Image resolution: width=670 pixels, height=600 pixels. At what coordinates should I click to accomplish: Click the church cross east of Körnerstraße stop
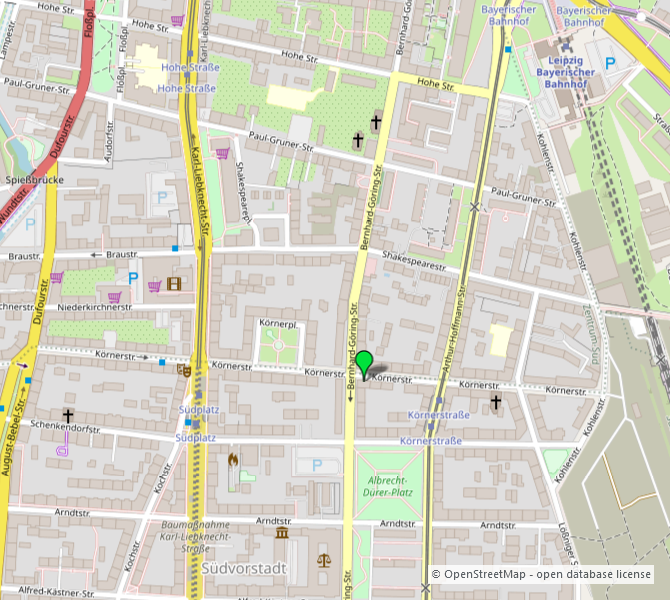pos(495,402)
